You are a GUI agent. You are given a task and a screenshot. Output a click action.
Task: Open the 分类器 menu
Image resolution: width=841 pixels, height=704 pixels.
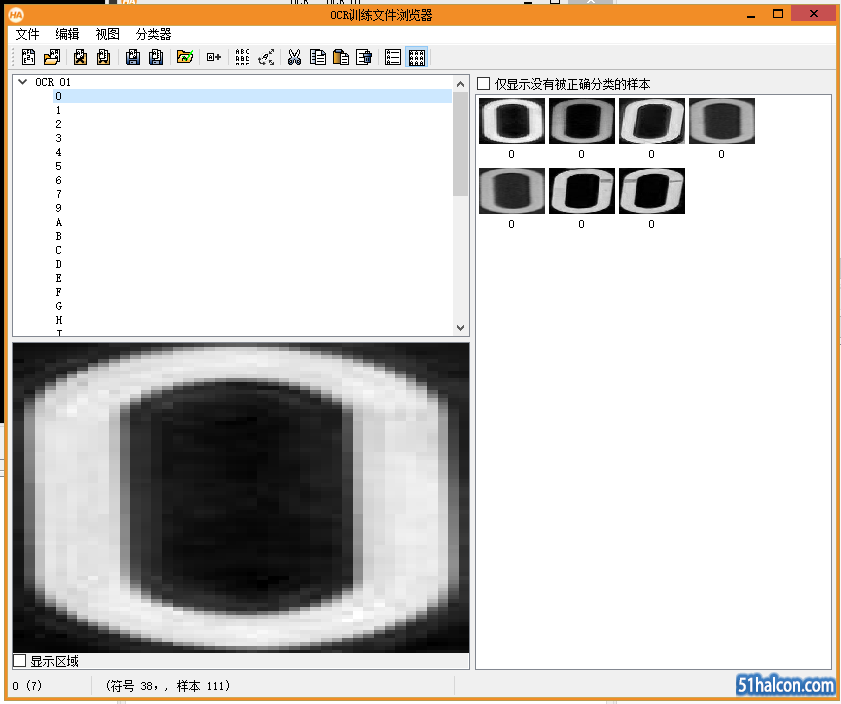point(153,34)
